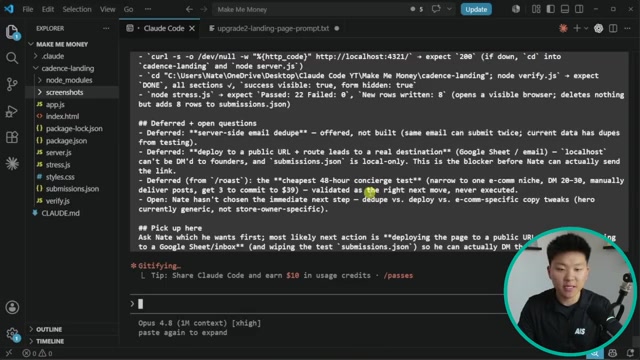Open dropdown arrow beside chat icon

(449, 9)
